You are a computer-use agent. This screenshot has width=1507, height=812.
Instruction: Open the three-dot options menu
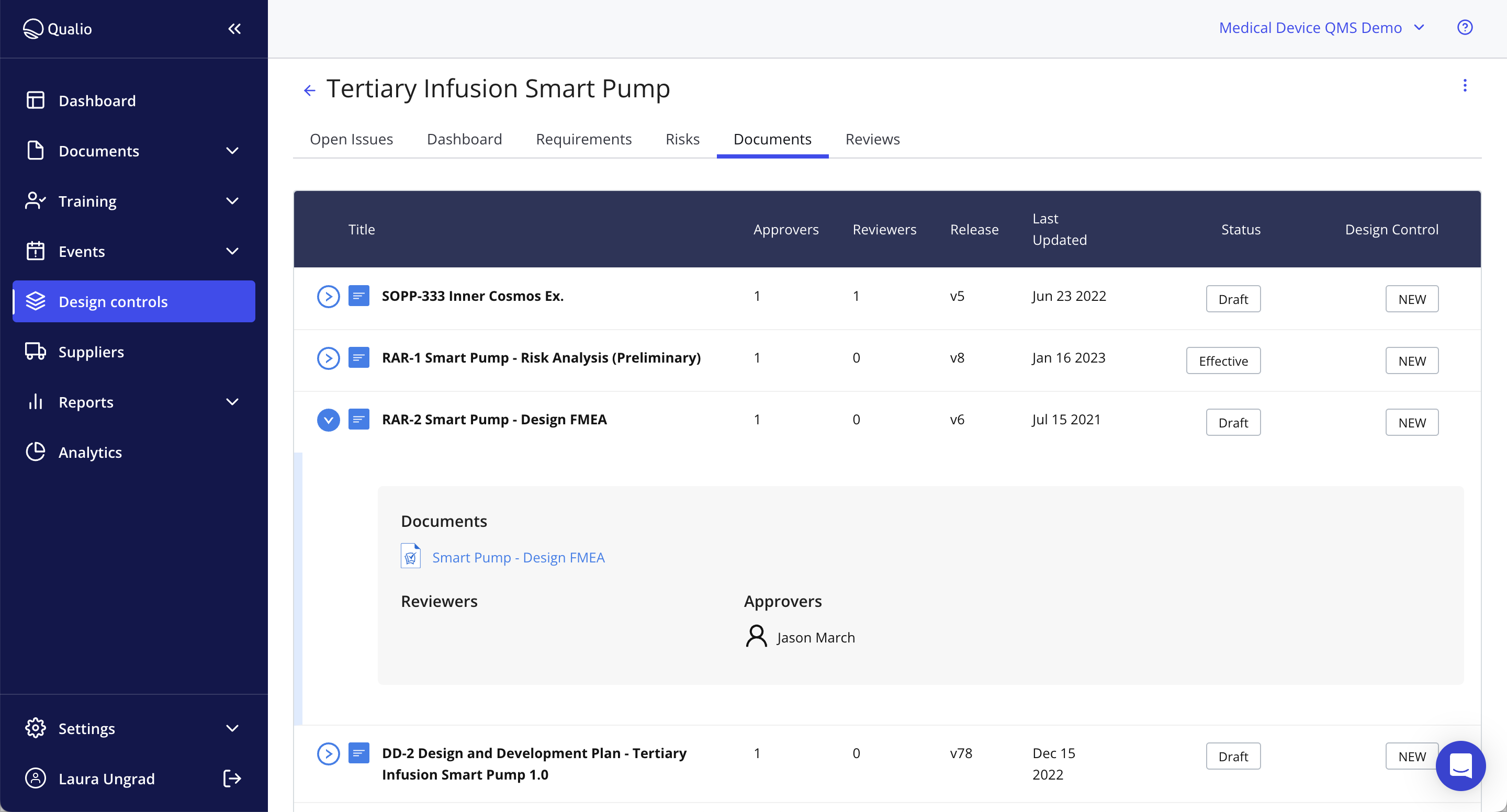click(x=1466, y=85)
